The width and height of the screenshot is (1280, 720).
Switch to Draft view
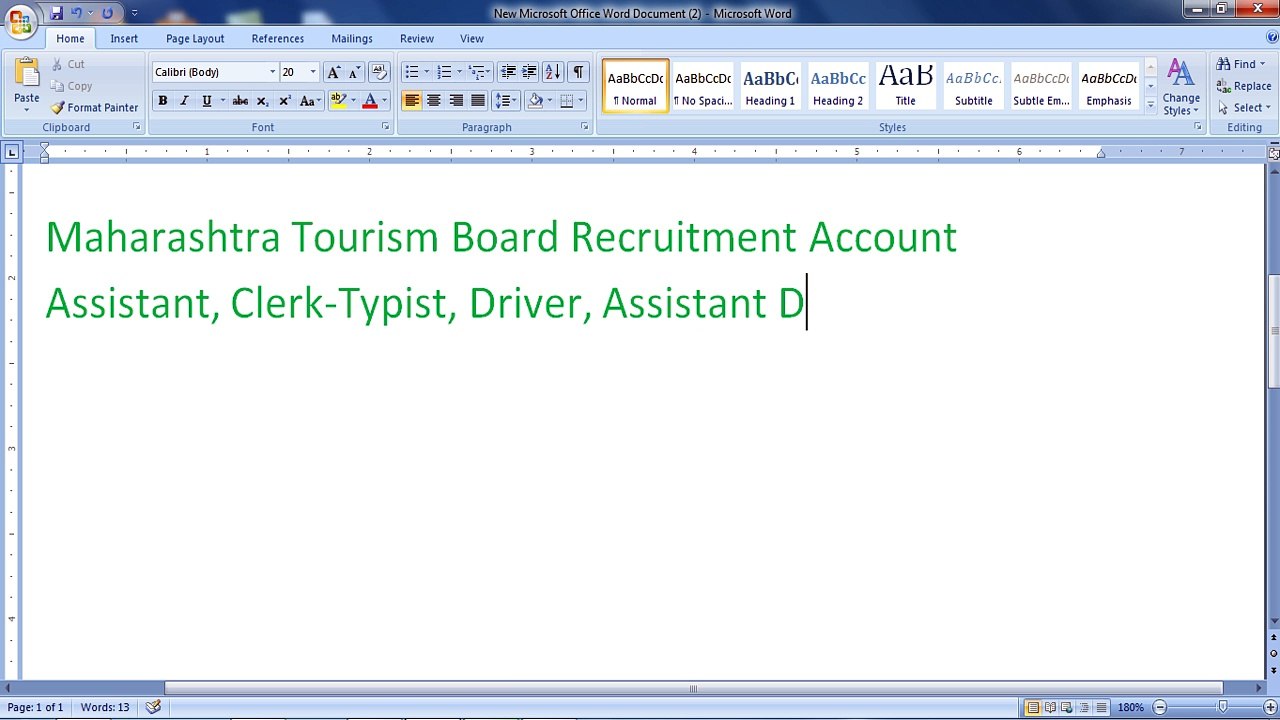pyautogui.click(x=1101, y=707)
